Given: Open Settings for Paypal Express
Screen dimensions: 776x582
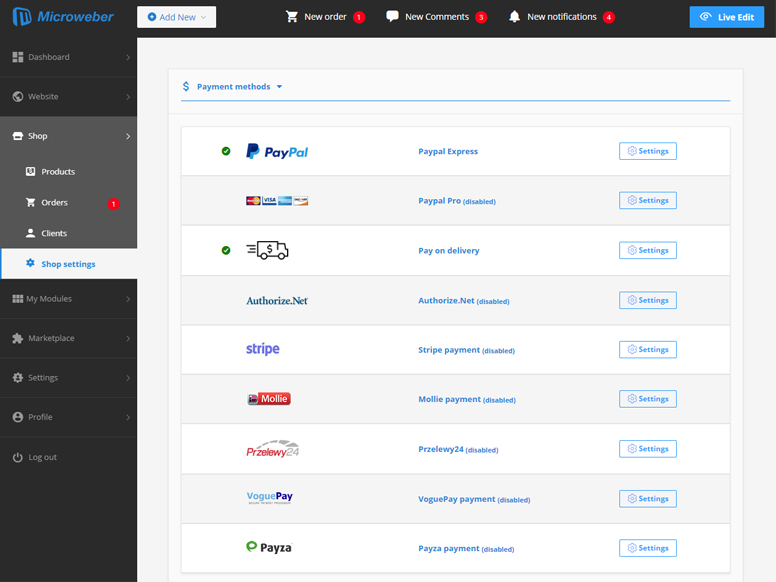Looking at the screenshot, I should (648, 151).
